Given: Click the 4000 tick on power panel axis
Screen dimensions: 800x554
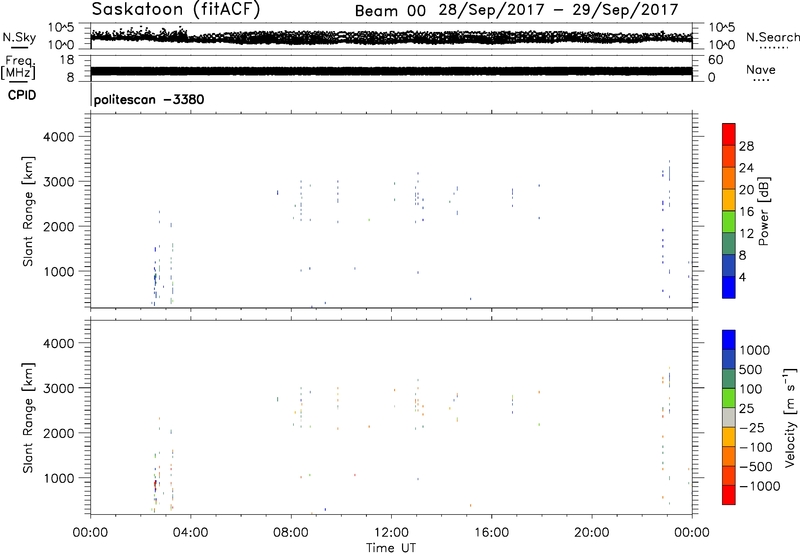Looking at the screenshot, I should pos(59,137).
